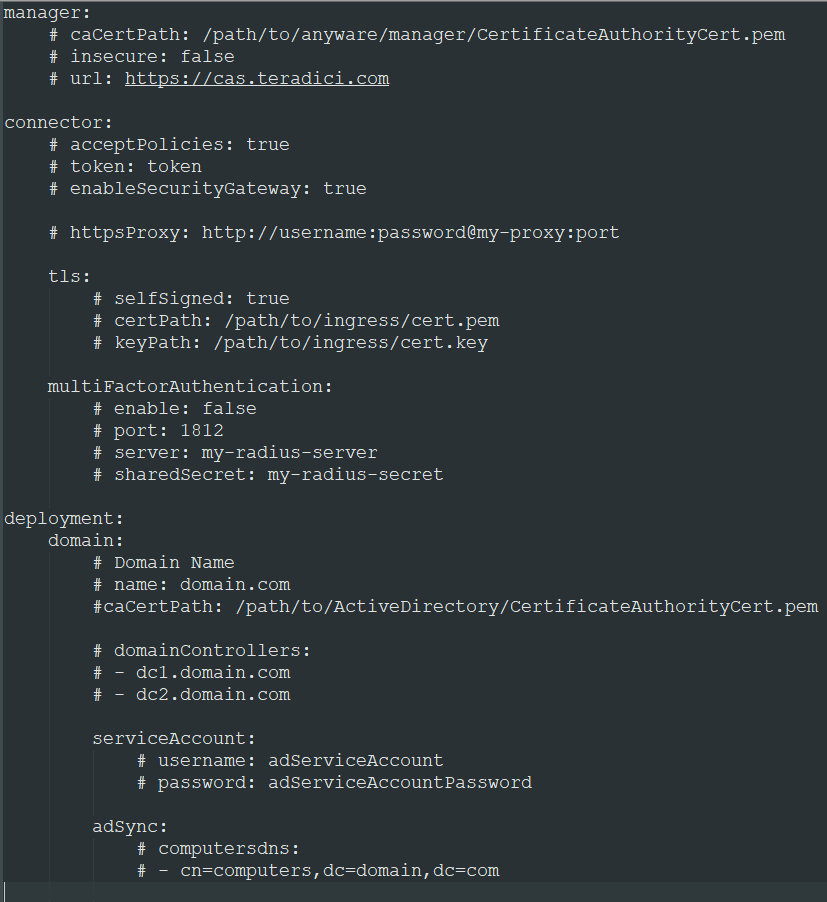Open the https://cas.teradici.com link
827x902 pixels.
[257, 78]
